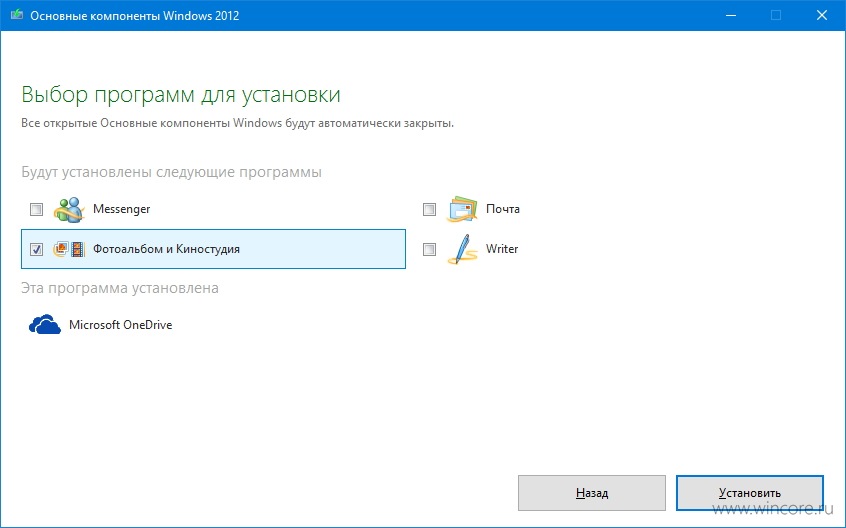This screenshot has height=528, width=846.
Task: Click the Writer pen icon
Action: pos(462,249)
